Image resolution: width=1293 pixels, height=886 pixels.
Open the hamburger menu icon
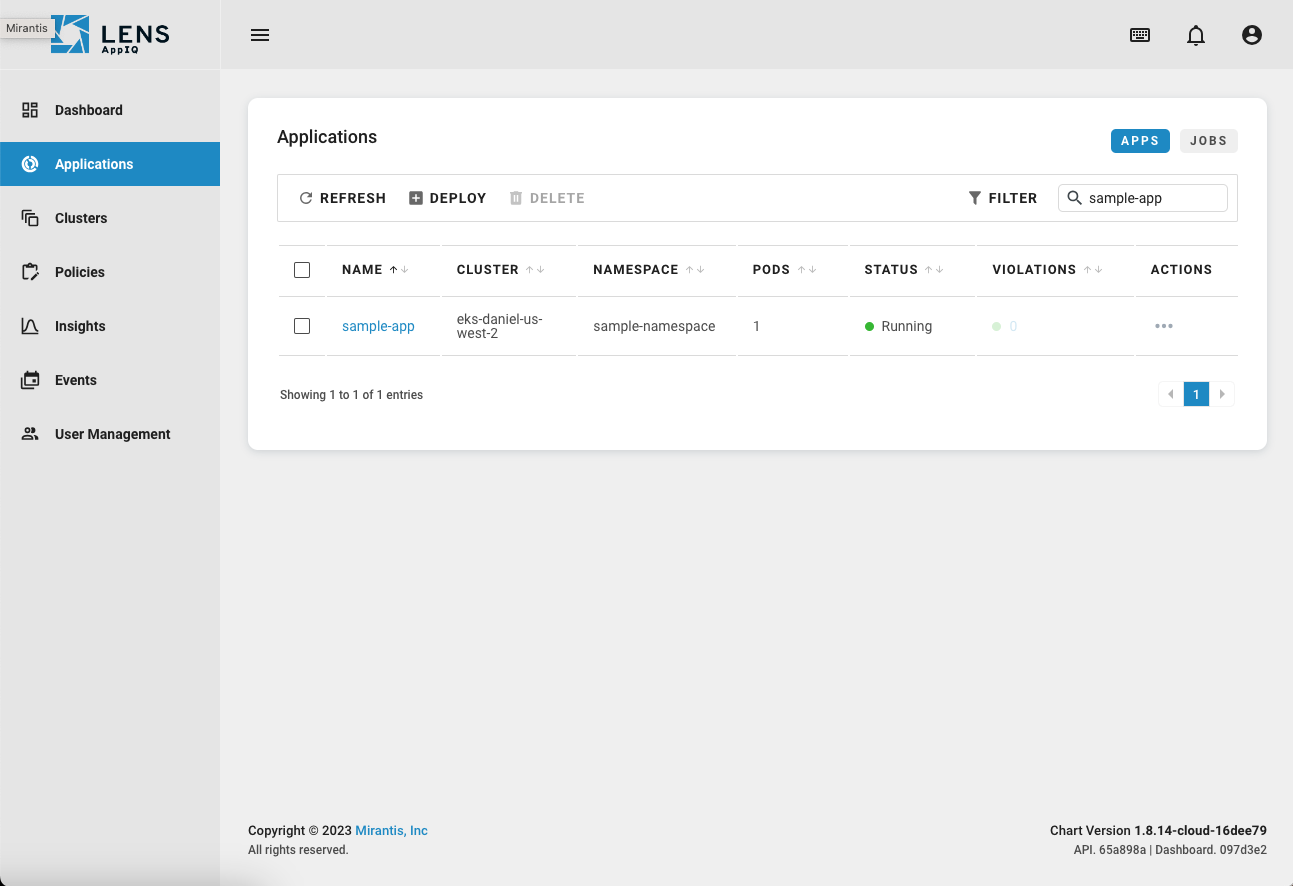tap(260, 35)
